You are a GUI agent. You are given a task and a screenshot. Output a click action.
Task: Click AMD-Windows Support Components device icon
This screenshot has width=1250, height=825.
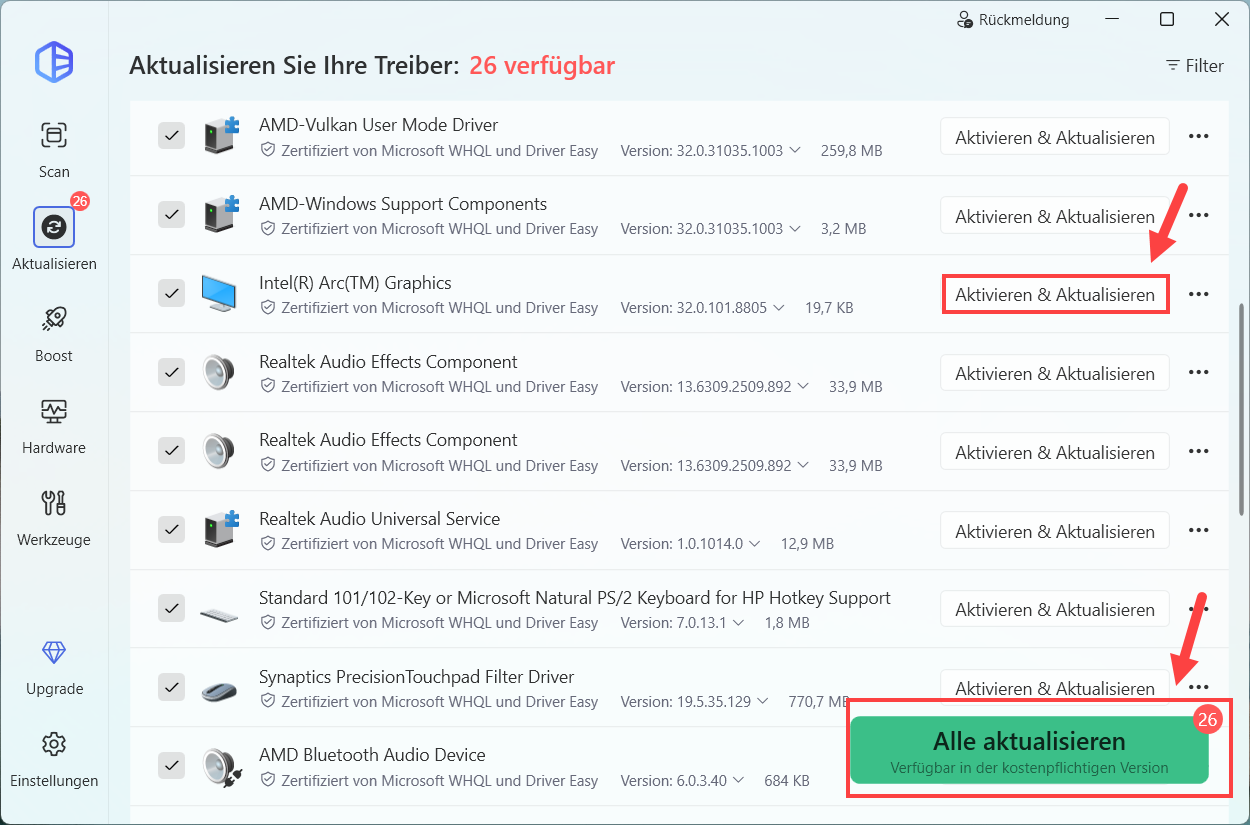coord(221,215)
